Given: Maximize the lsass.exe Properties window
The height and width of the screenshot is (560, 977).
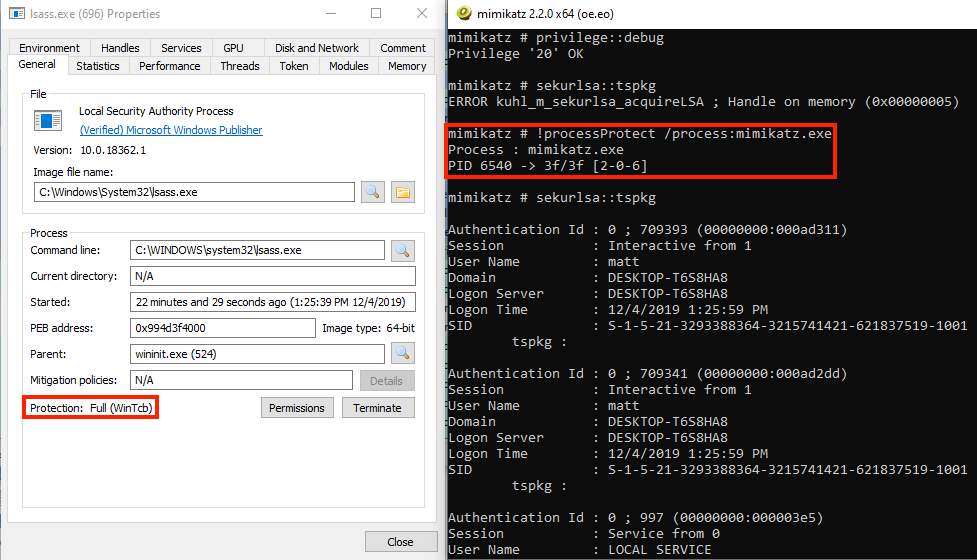Looking at the screenshot, I should (x=376, y=13).
